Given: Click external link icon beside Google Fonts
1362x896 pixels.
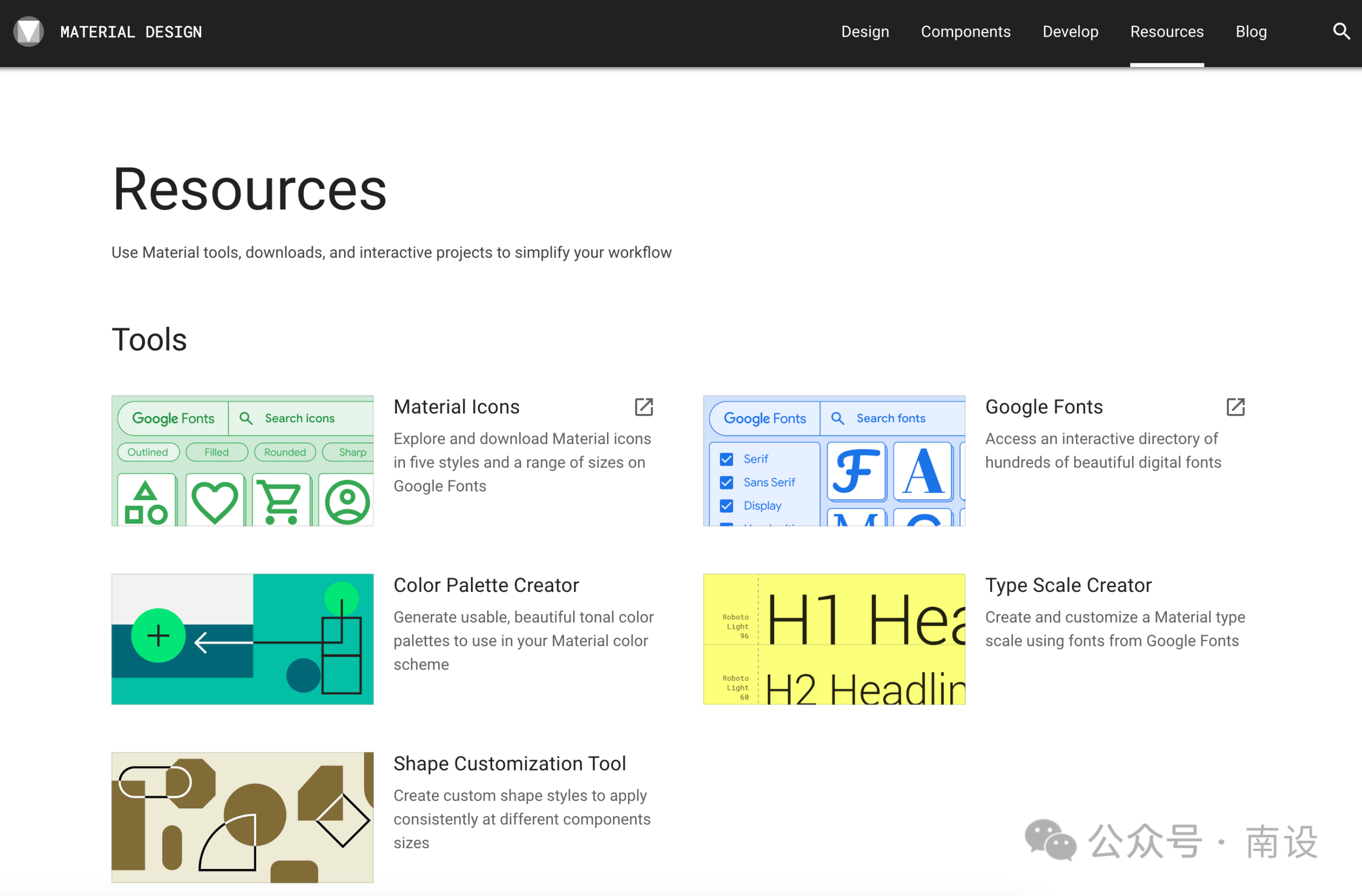Looking at the screenshot, I should 1235,407.
